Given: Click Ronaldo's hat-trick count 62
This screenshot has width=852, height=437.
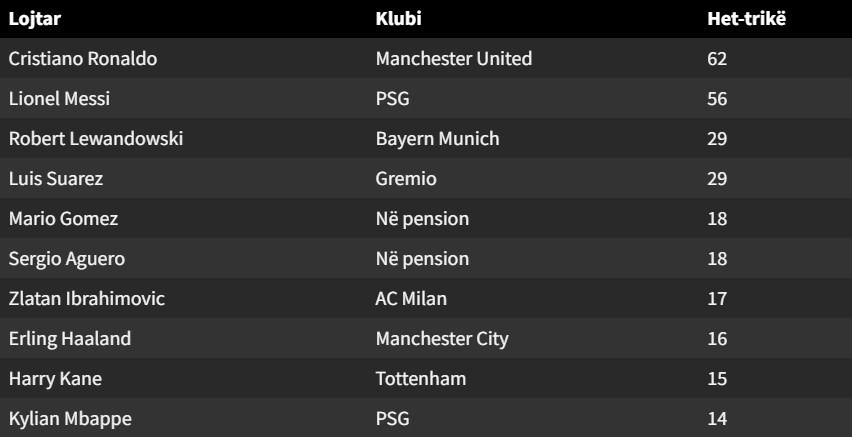Looking at the screenshot, I should click(717, 58).
